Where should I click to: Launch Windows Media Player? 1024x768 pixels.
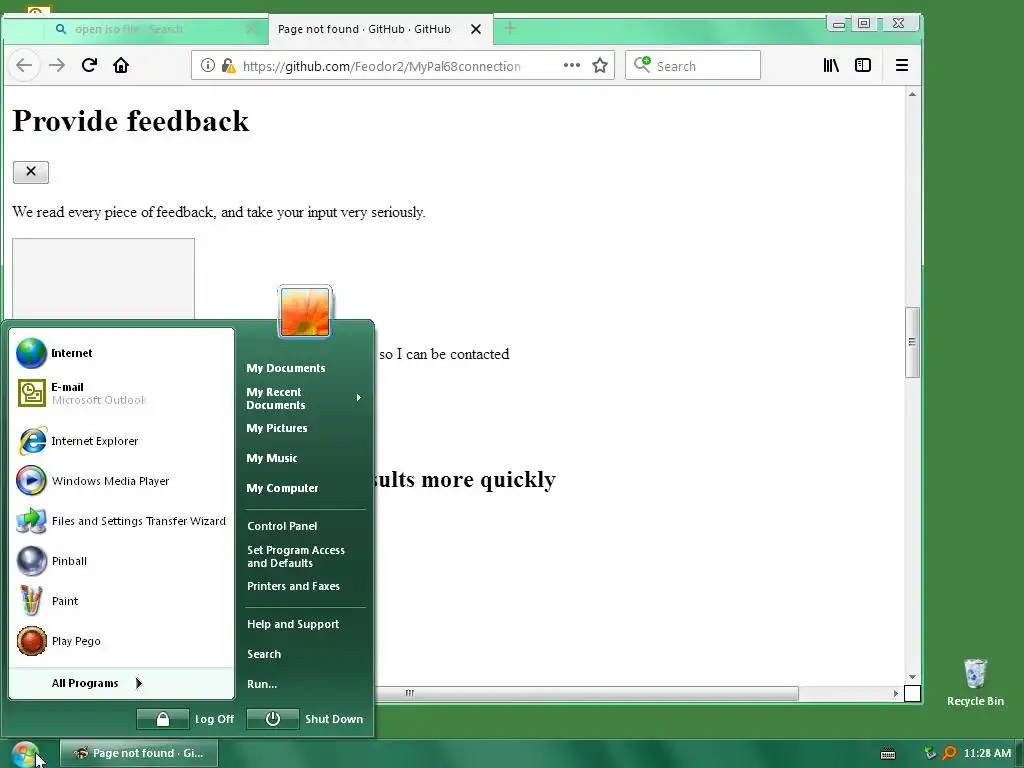122,481
